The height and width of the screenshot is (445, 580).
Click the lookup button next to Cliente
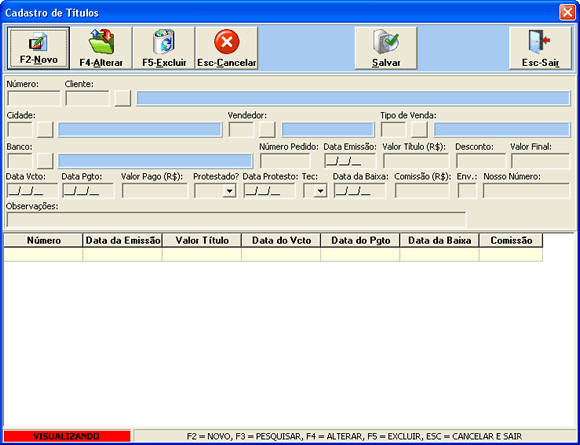click(122, 99)
